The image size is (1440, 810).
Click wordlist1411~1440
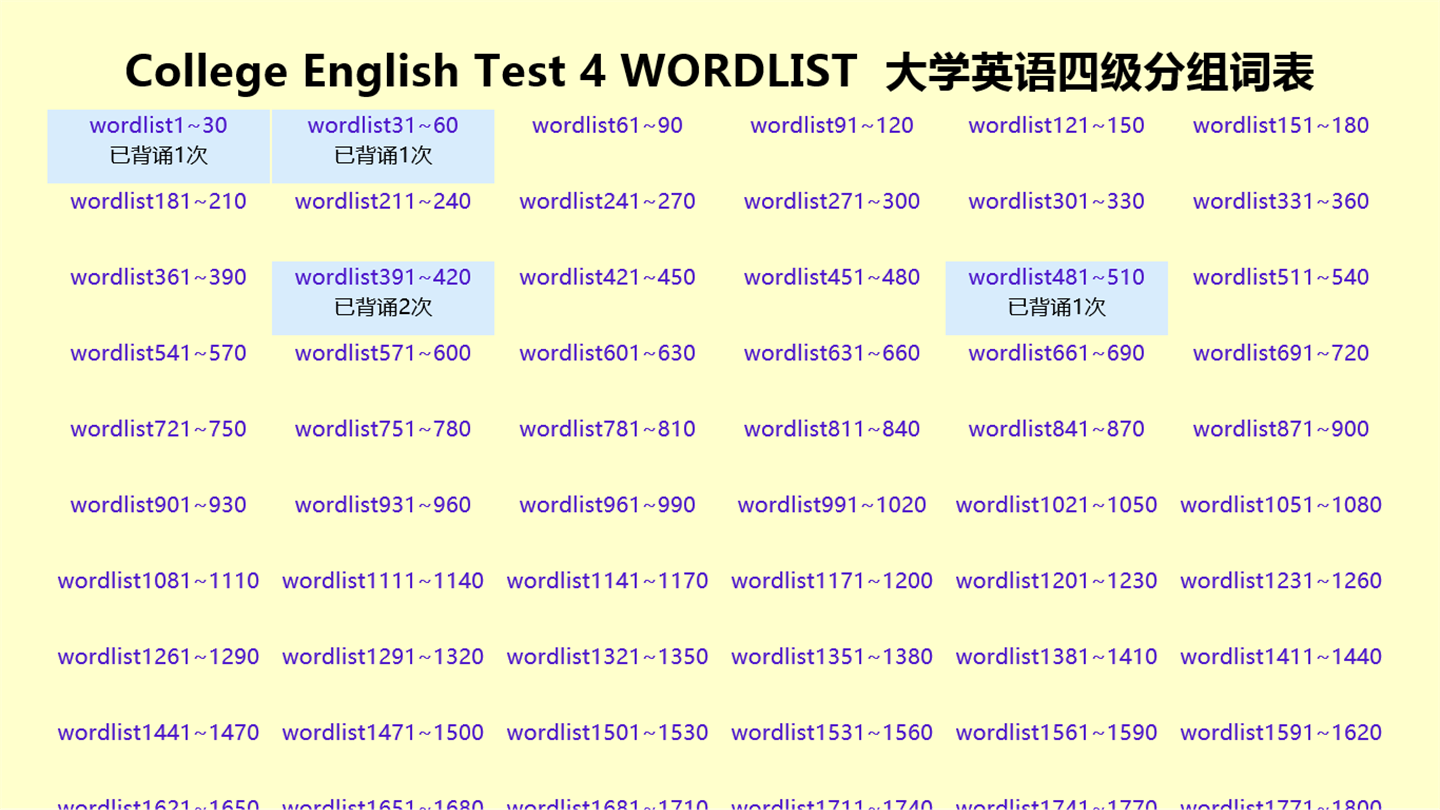click(x=1281, y=657)
